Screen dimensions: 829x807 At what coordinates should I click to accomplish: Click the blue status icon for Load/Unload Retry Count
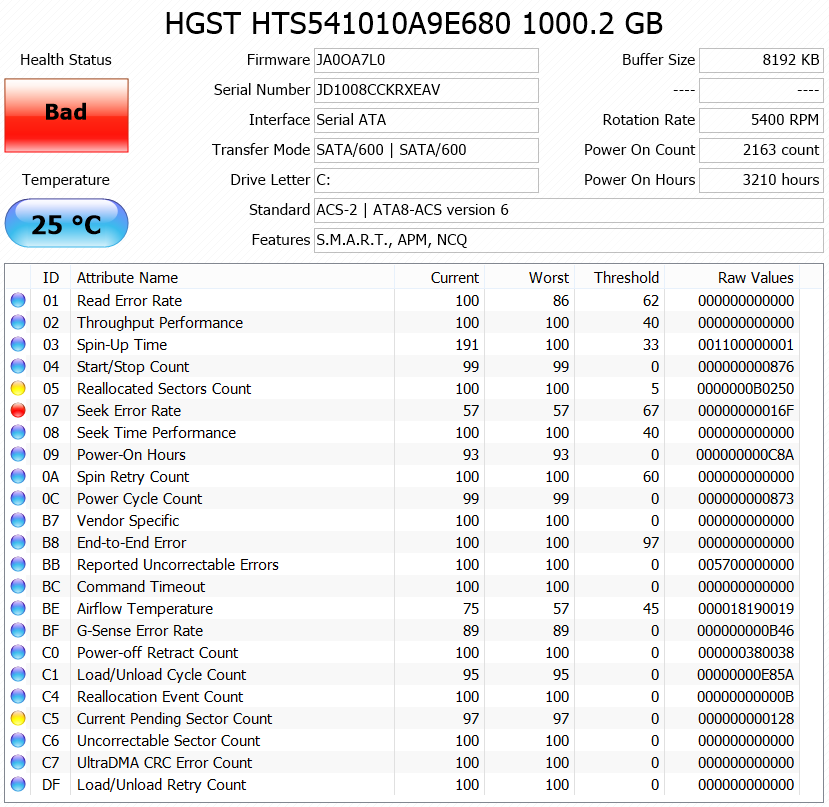18,785
